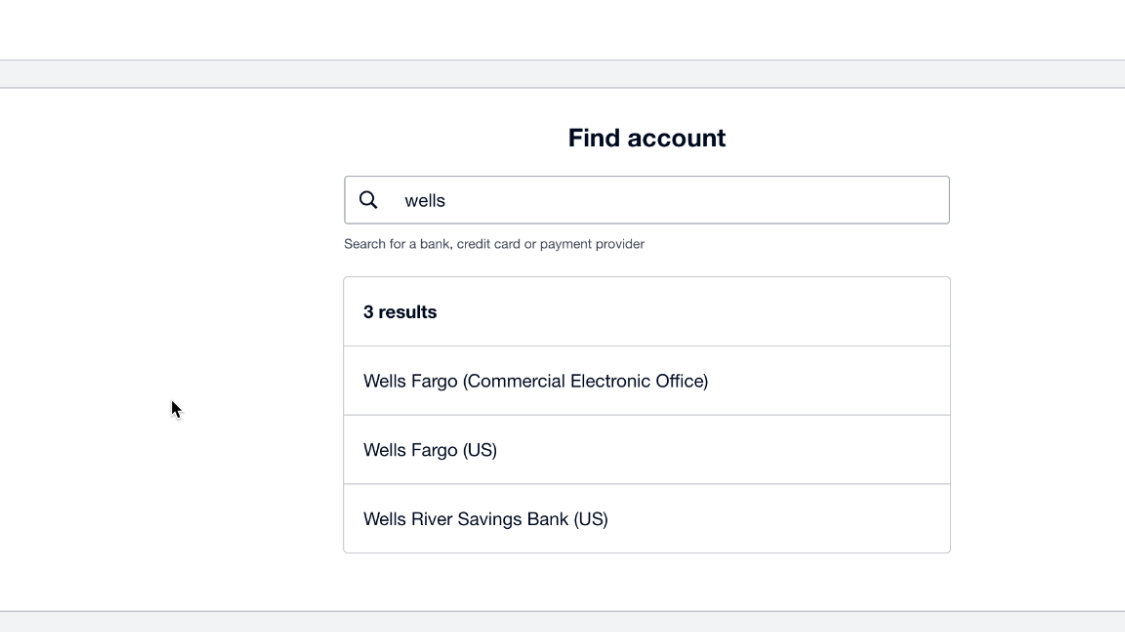Click blank space in Wells River Savings Bank row
The height and width of the screenshot is (633, 1125).
[800, 519]
